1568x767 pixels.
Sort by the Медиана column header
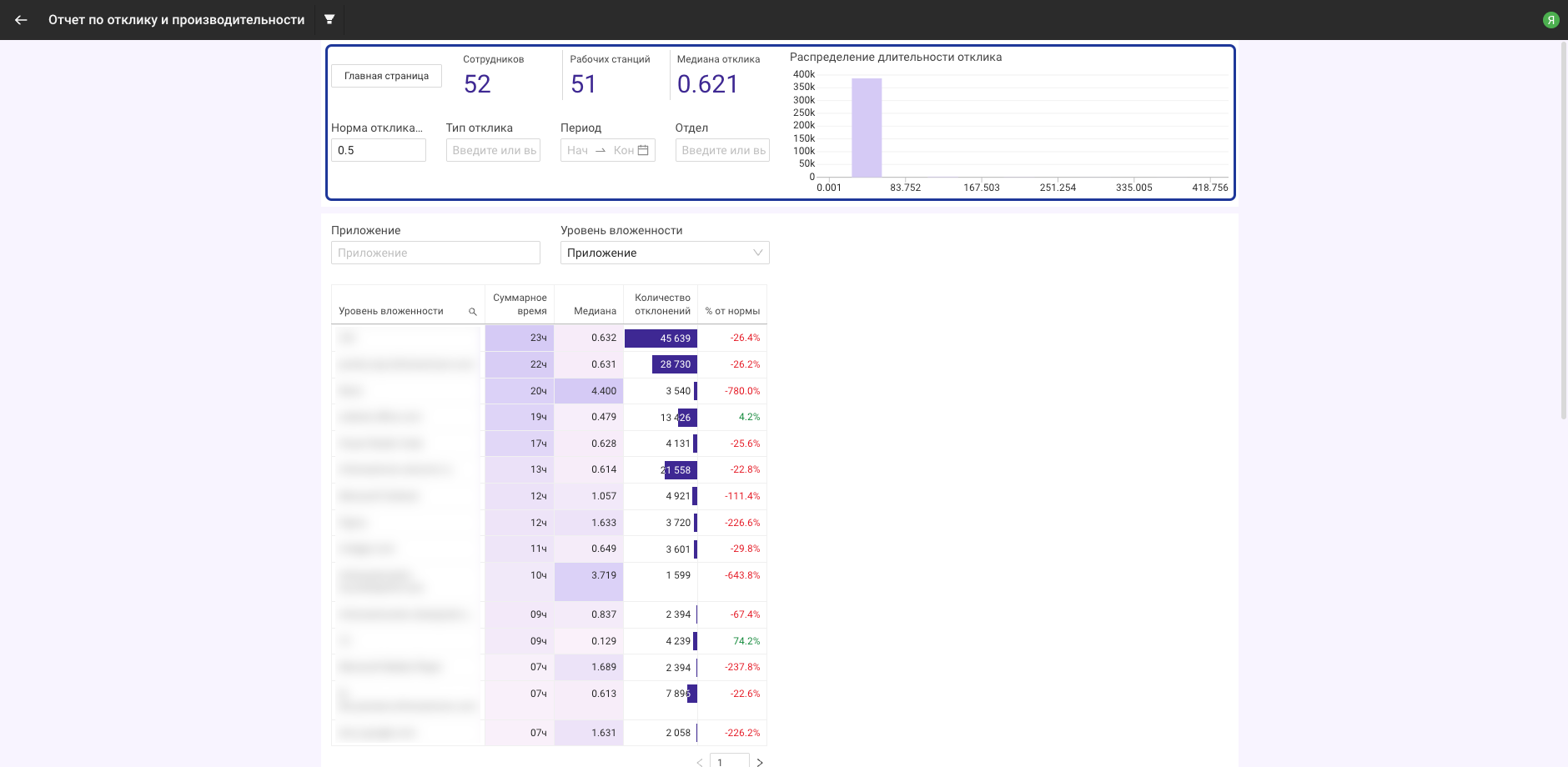(x=595, y=311)
